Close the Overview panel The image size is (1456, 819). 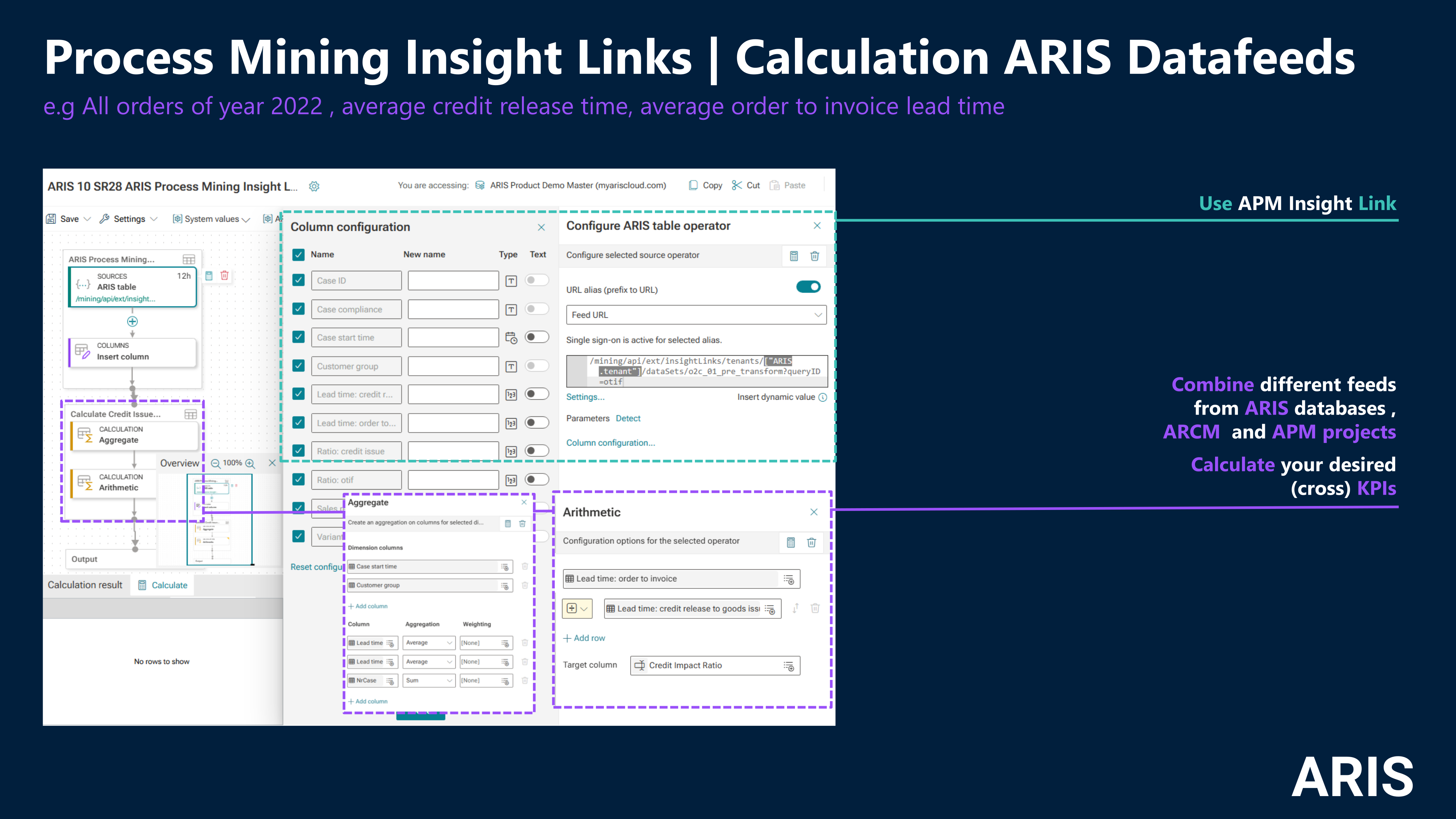(x=272, y=463)
